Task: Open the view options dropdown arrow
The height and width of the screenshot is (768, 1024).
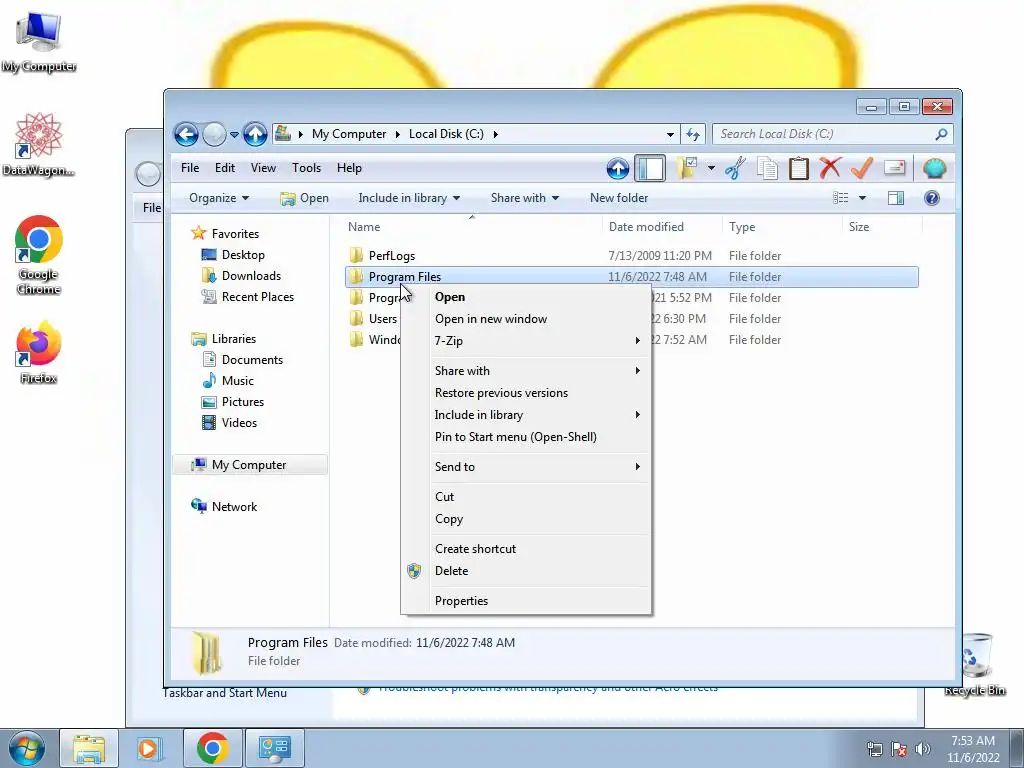Action: [862, 198]
